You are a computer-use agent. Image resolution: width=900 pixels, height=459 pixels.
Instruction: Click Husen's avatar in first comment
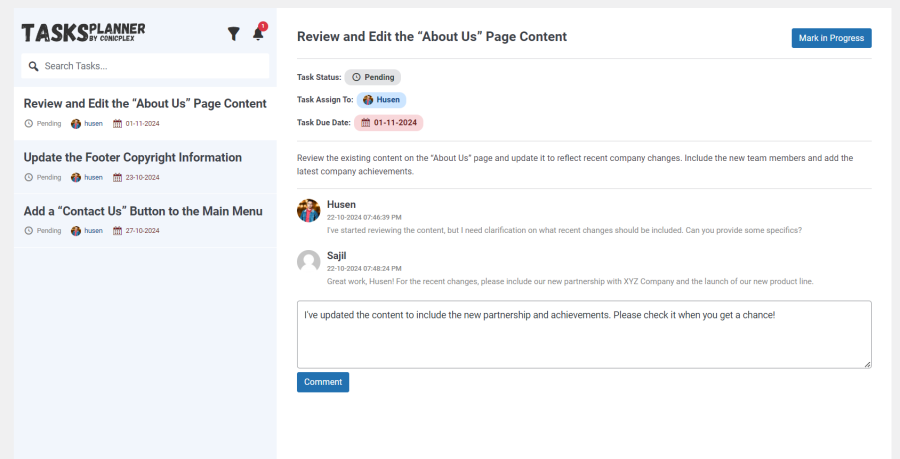pos(308,211)
